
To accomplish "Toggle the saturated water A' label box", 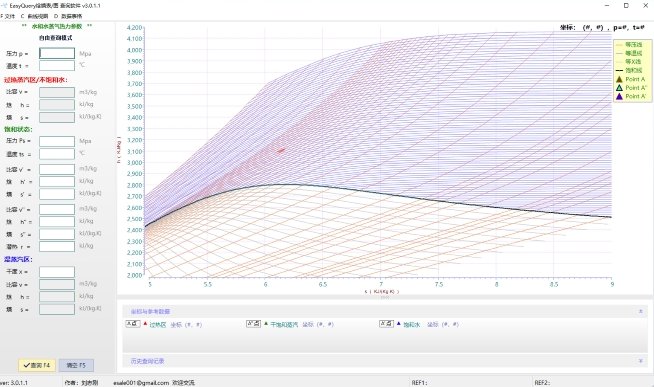I will pyautogui.click(x=386, y=324).
